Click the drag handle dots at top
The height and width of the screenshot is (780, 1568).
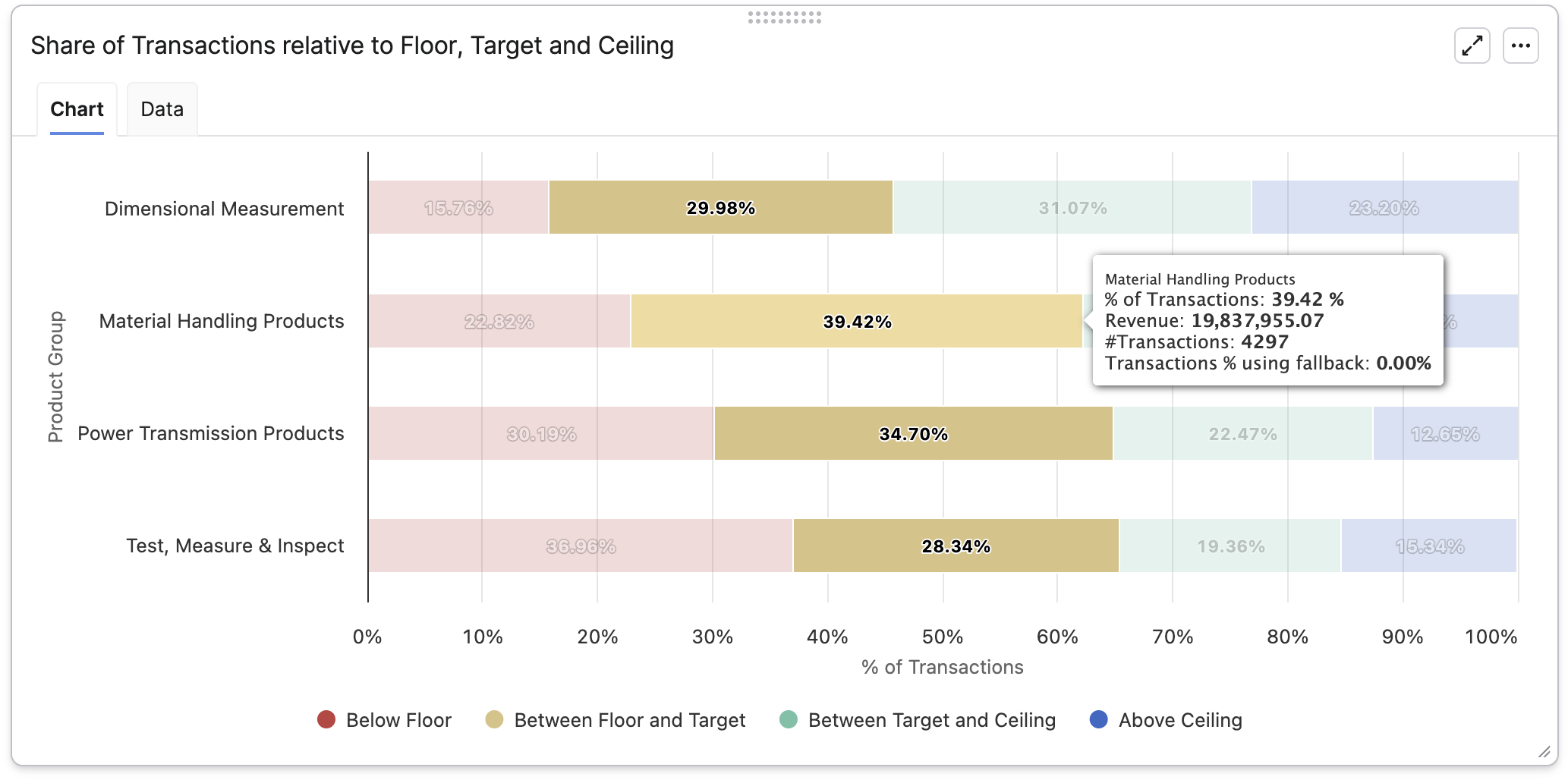point(784,17)
